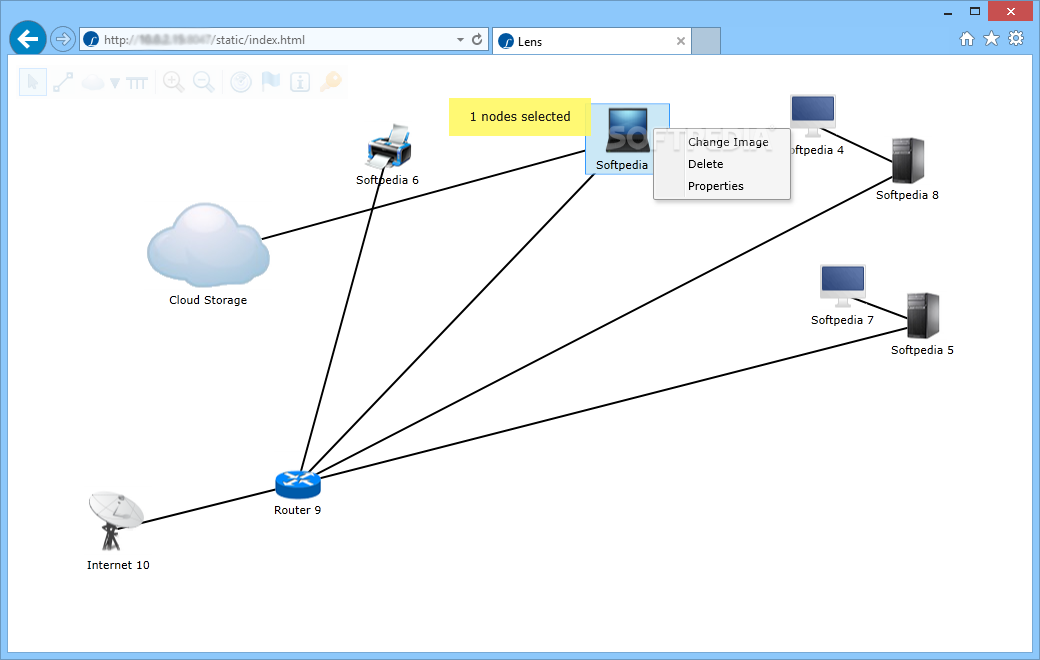
Task: Open a new blank tab
Action: pyautogui.click(x=706, y=41)
